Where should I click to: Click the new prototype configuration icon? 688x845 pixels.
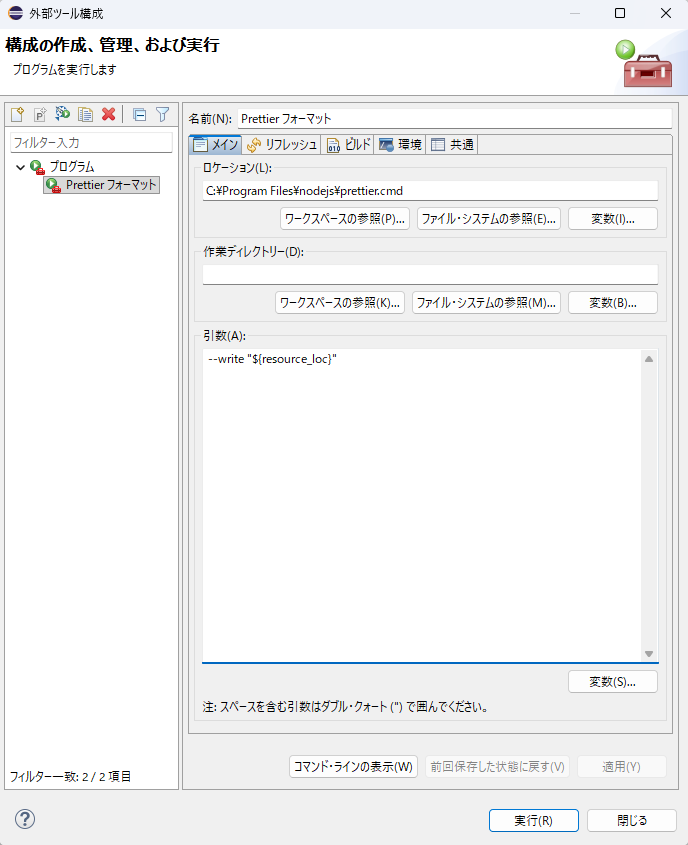click(x=40, y=114)
